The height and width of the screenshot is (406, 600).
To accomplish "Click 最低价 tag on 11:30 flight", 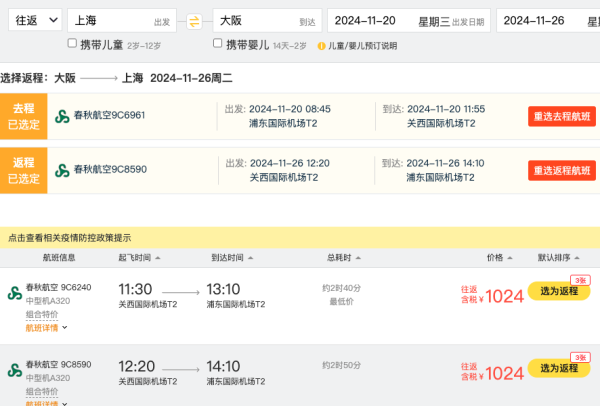I will [341, 302].
